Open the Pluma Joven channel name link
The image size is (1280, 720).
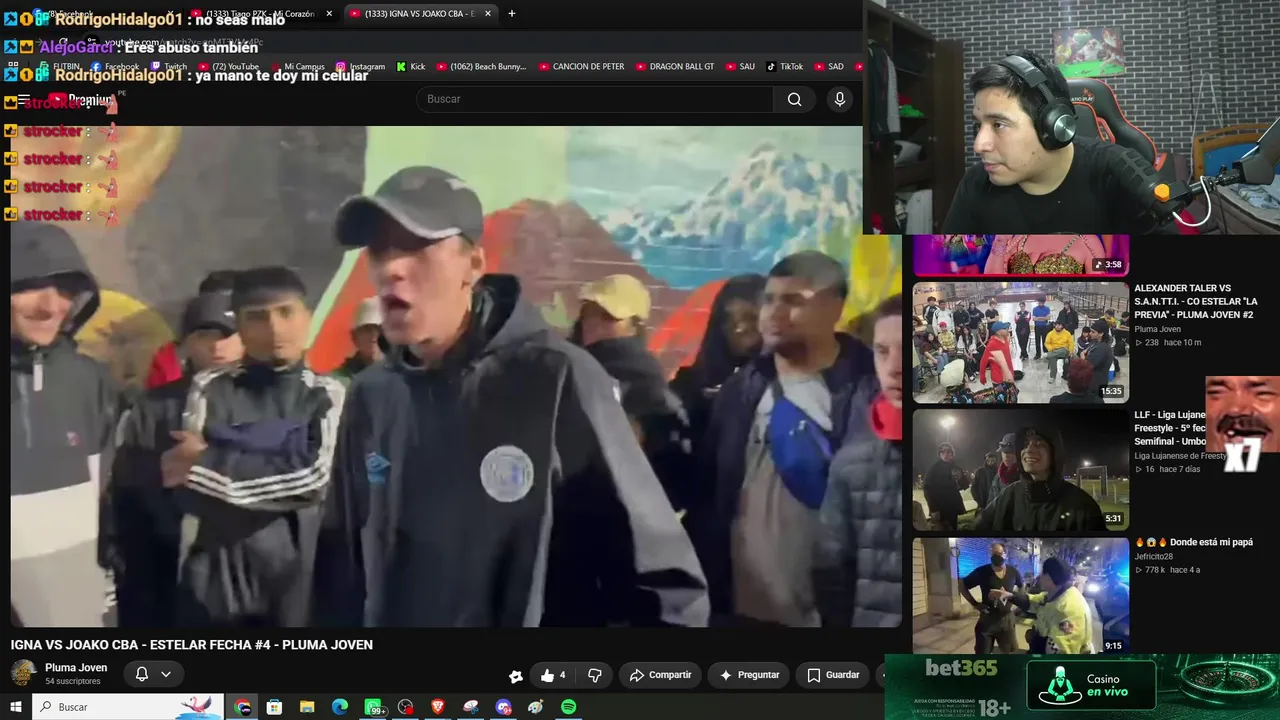click(76, 667)
